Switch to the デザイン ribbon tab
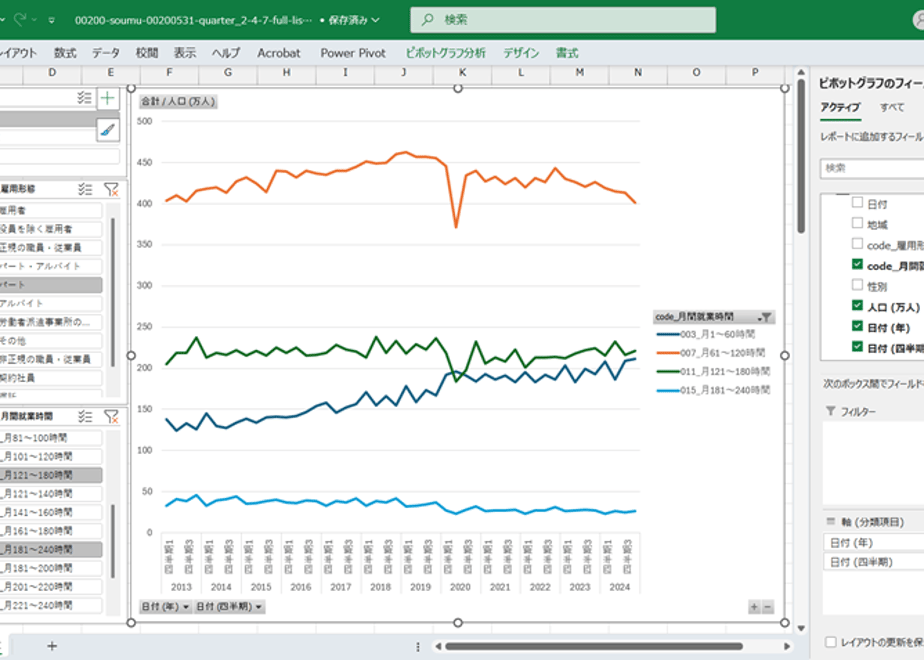This screenshot has width=924, height=660. pyautogui.click(x=521, y=53)
